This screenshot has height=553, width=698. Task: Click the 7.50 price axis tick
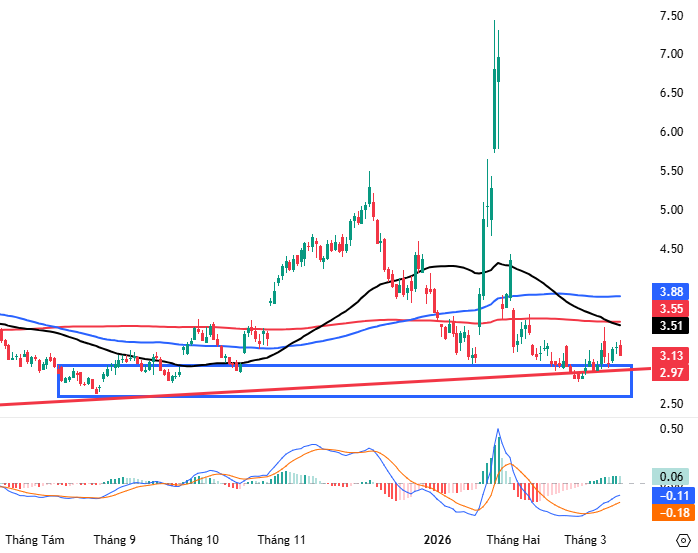point(671,16)
